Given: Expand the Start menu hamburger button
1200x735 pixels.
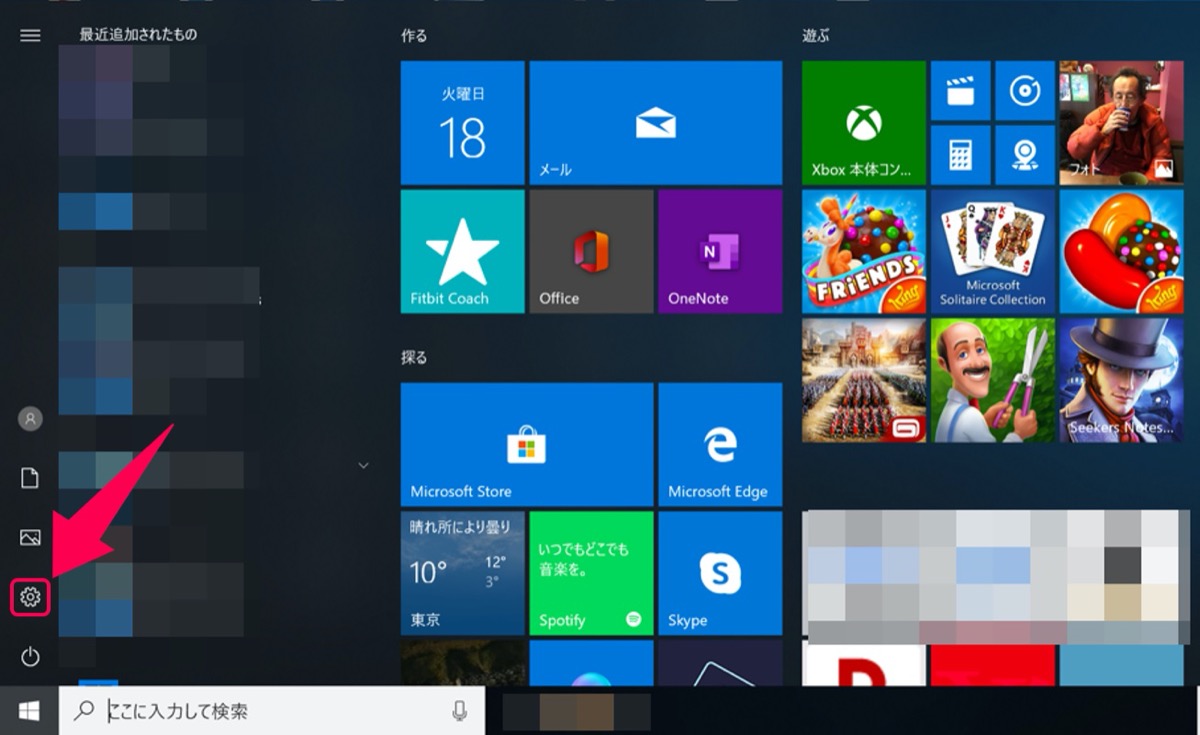Looking at the screenshot, I should (x=30, y=35).
